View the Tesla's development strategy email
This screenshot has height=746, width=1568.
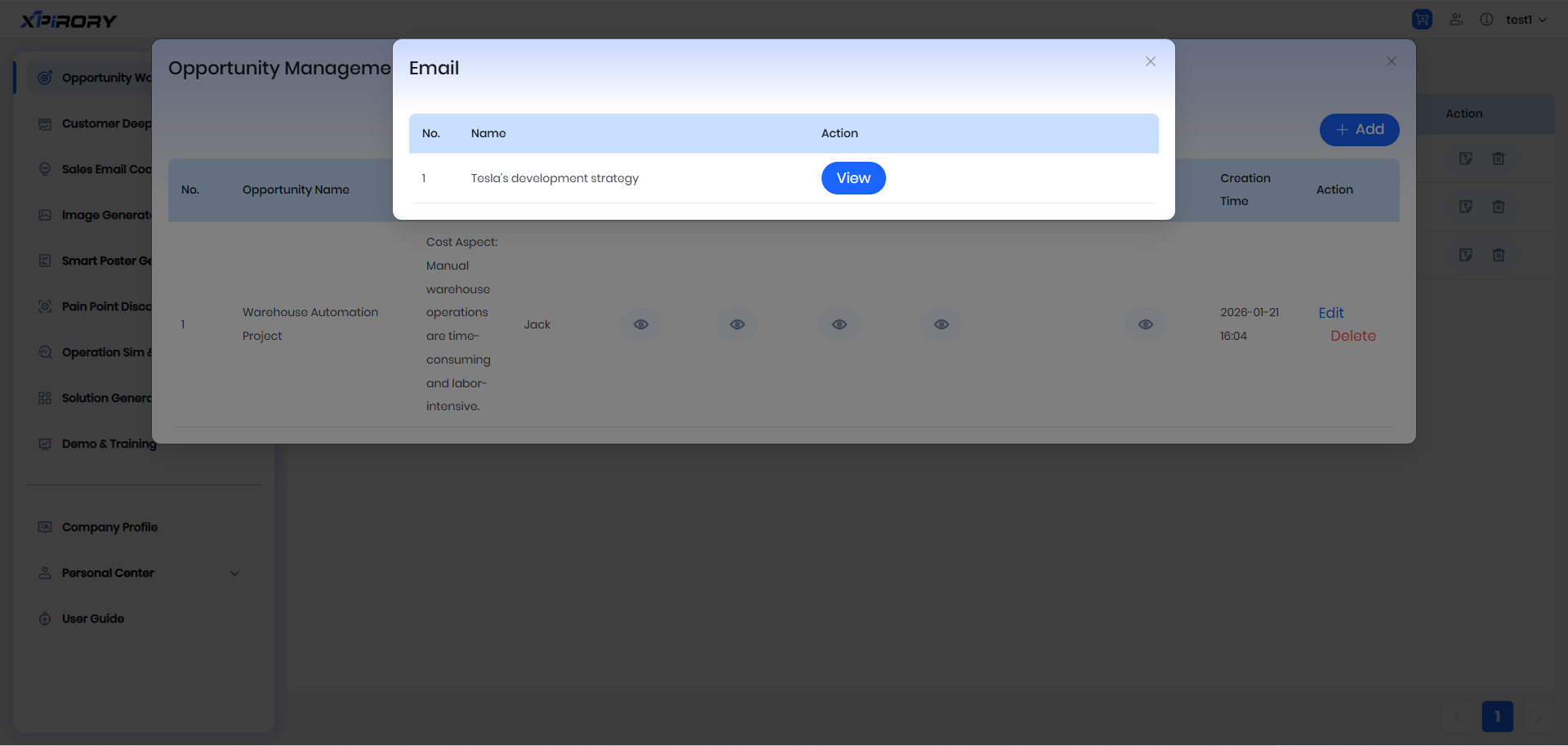(x=853, y=178)
